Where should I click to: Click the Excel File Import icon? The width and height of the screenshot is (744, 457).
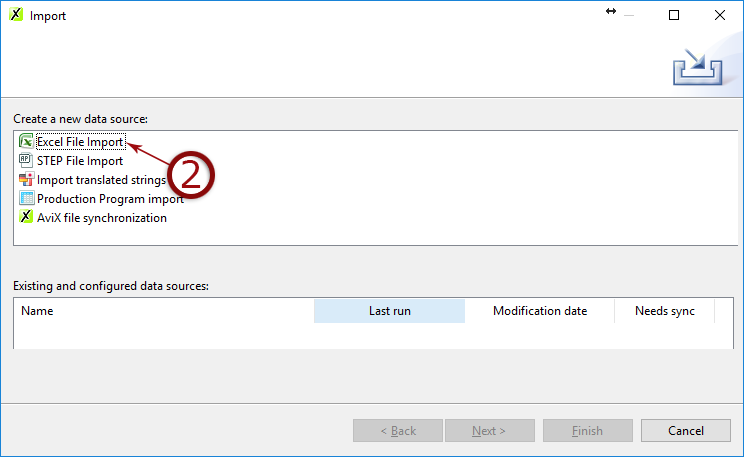tap(27, 142)
